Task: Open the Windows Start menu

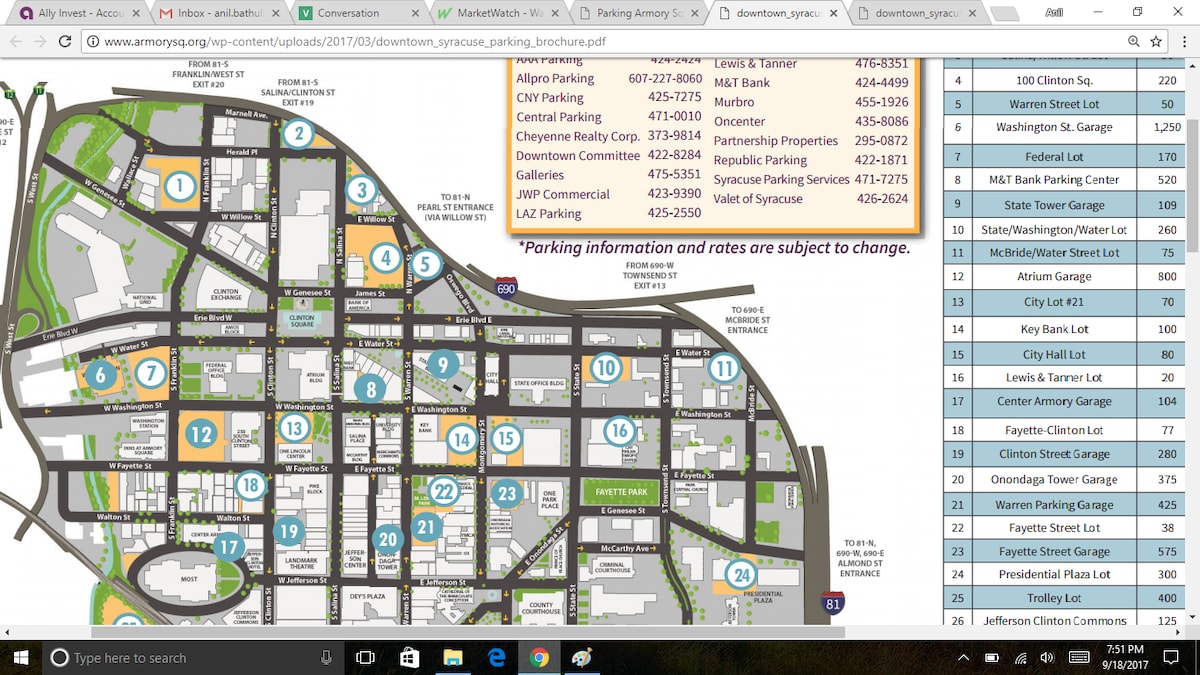Action: coord(21,657)
